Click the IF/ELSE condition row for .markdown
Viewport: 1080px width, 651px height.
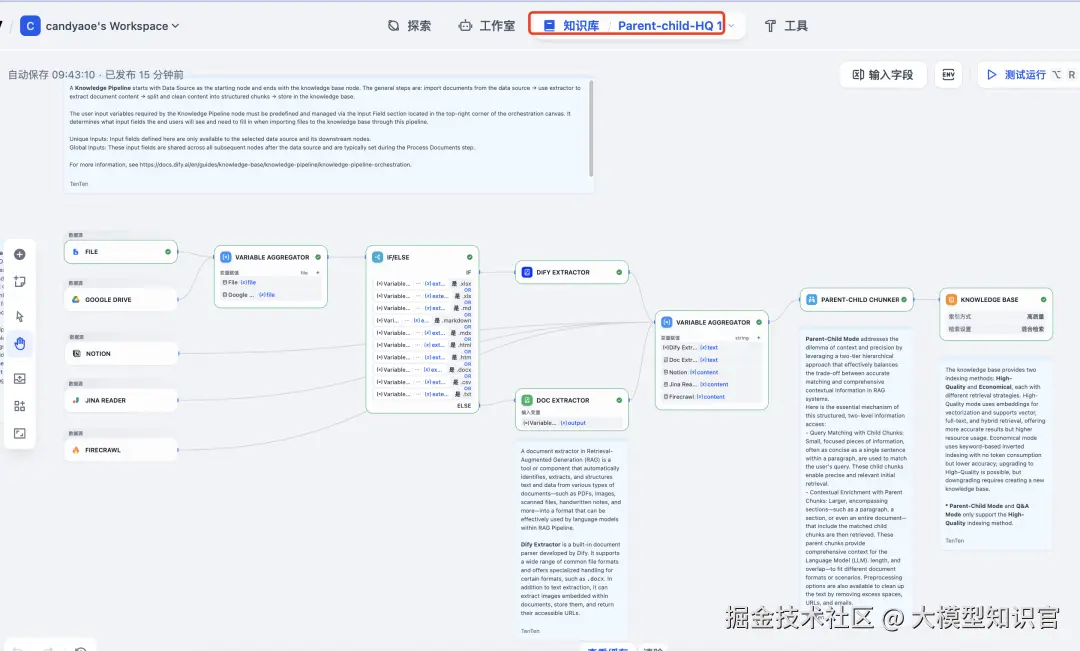point(424,320)
